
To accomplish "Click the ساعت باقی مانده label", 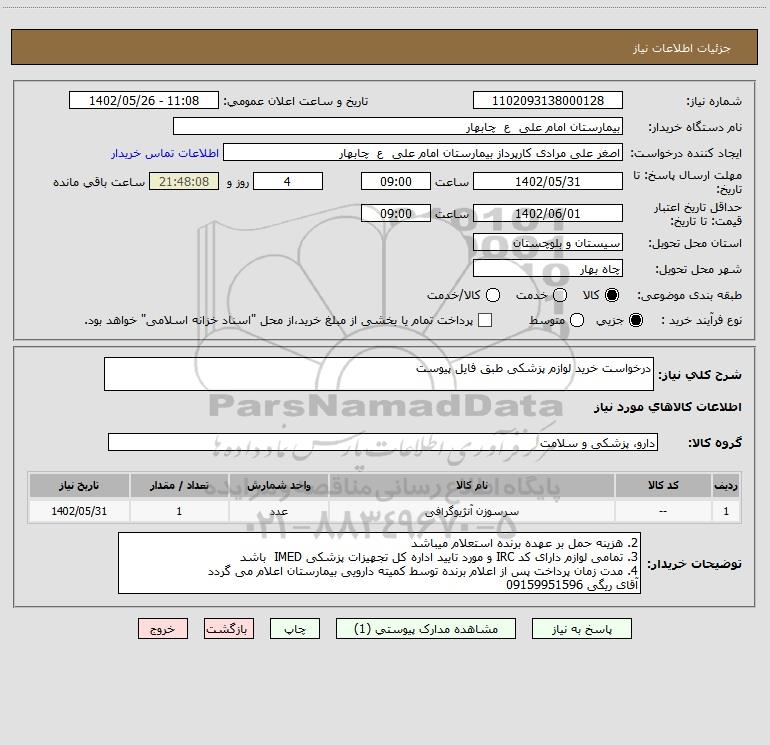I will [99, 182].
